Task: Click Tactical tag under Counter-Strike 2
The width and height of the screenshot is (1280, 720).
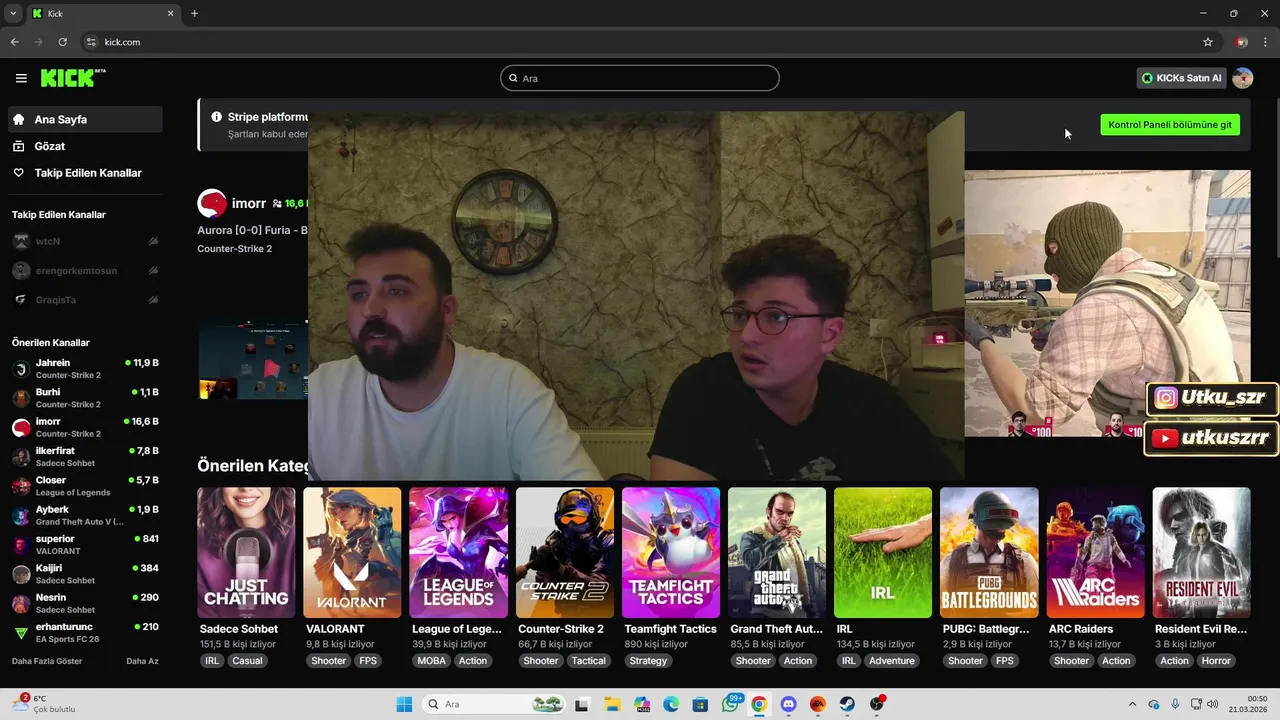Action: click(588, 661)
